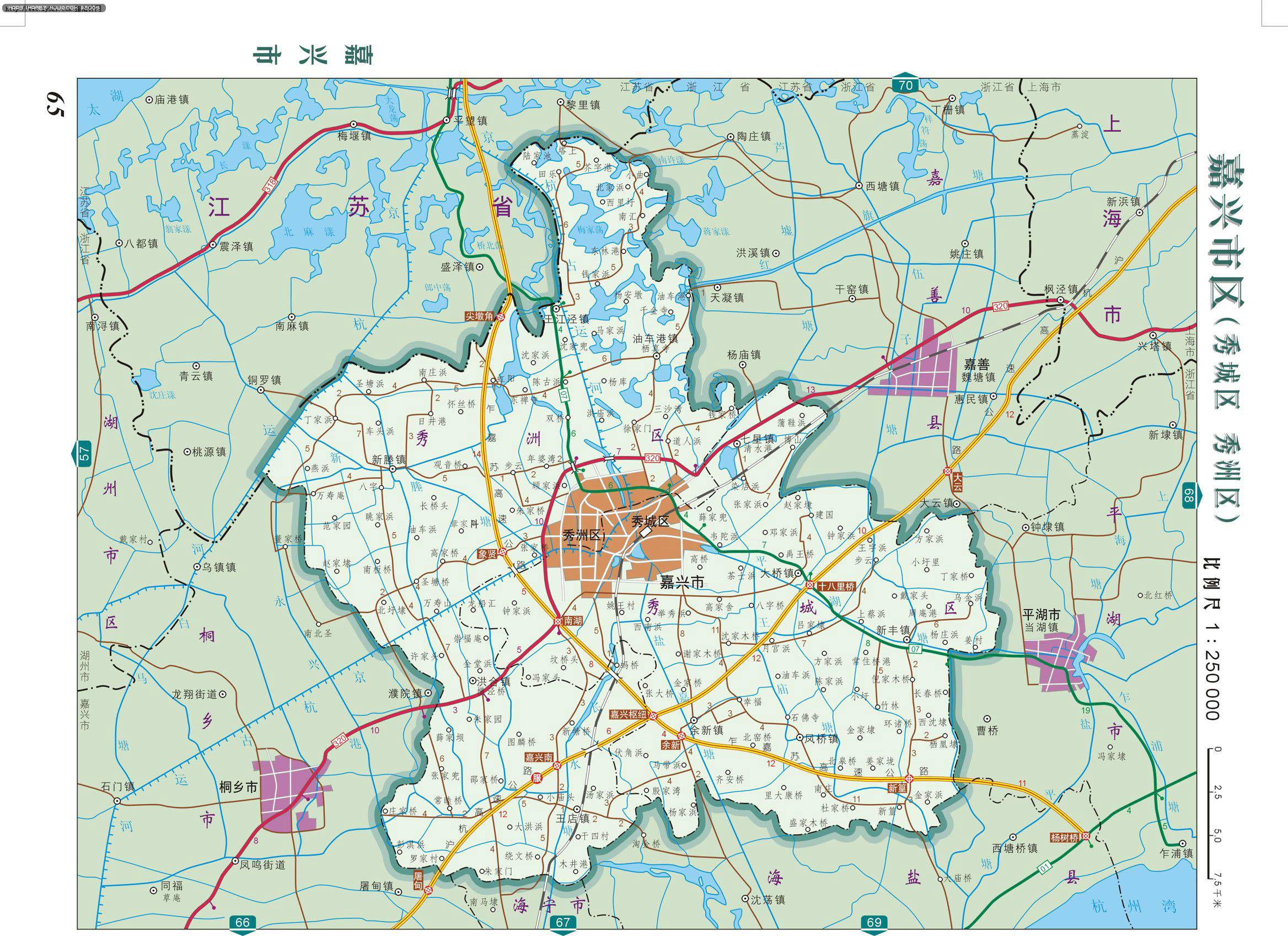The width and height of the screenshot is (1288, 936).
Task: Click the 平望镇 town label
Action: (x=470, y=121)
